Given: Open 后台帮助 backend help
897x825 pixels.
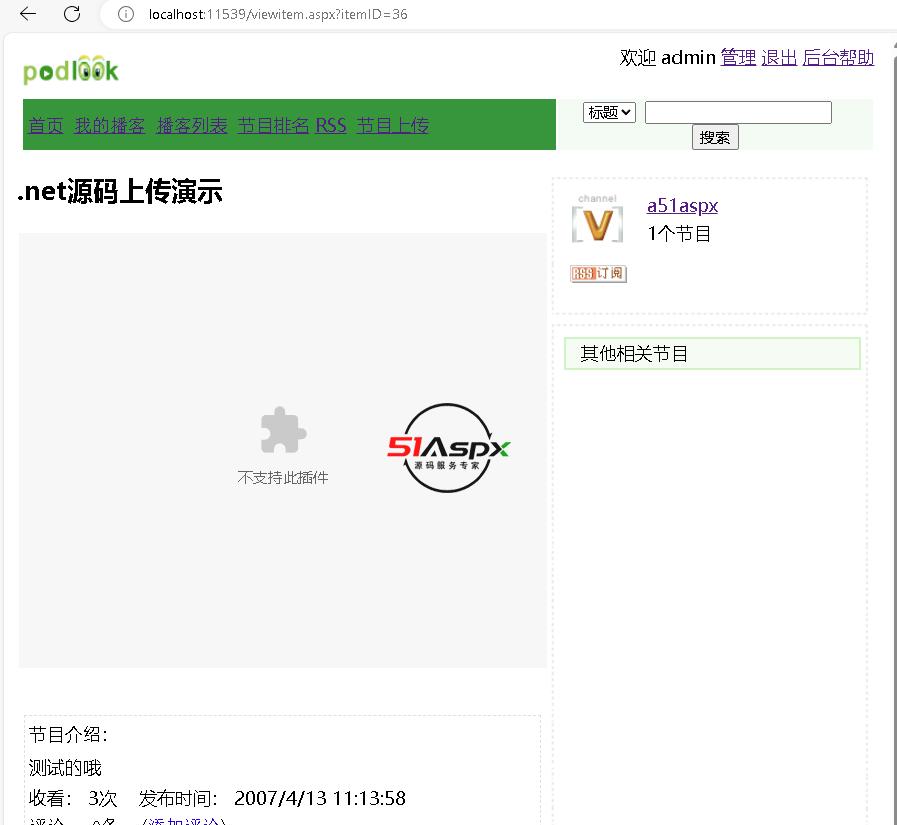Looking at the screenshot, I should click(838, 58).
